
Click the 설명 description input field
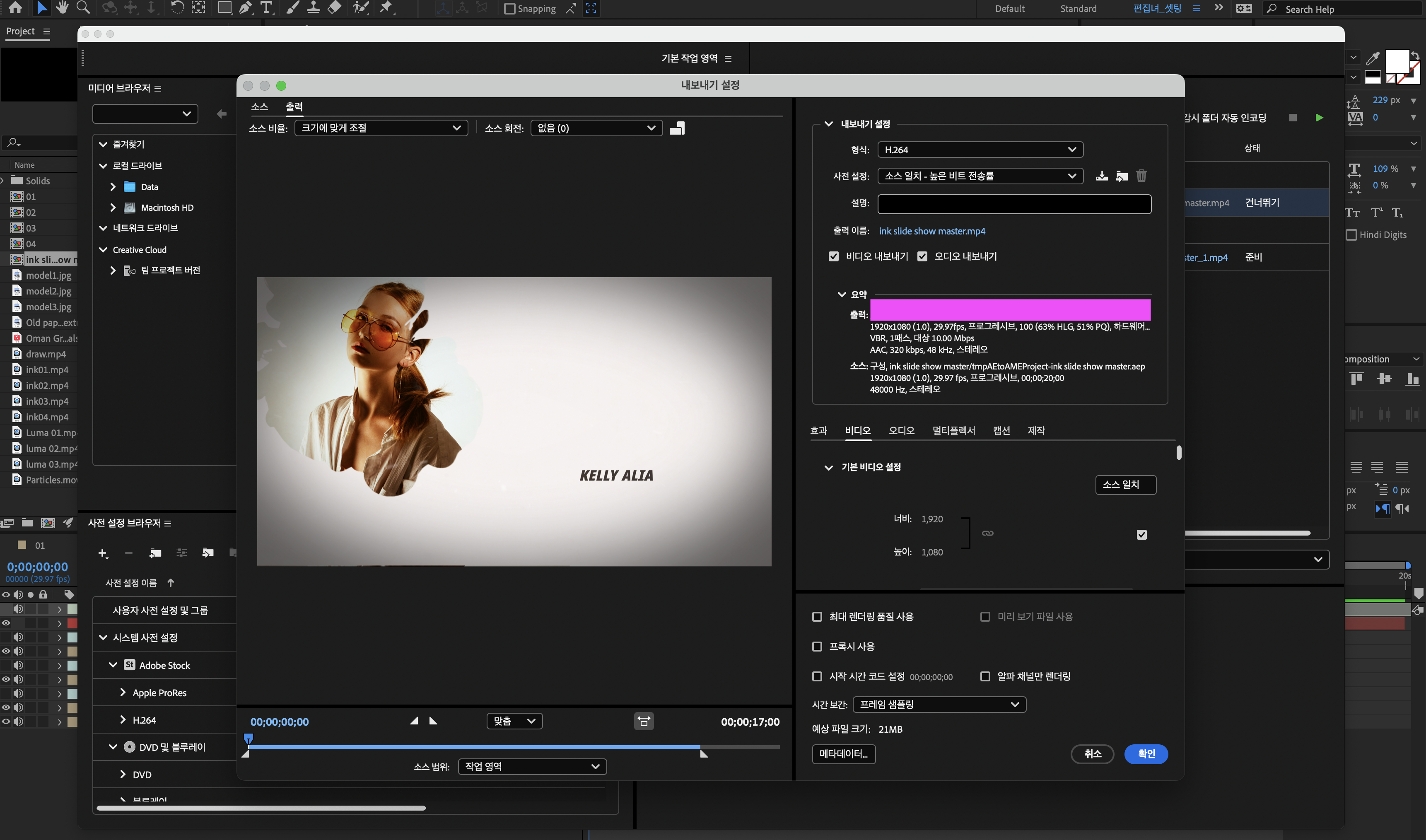(1014, 204)
